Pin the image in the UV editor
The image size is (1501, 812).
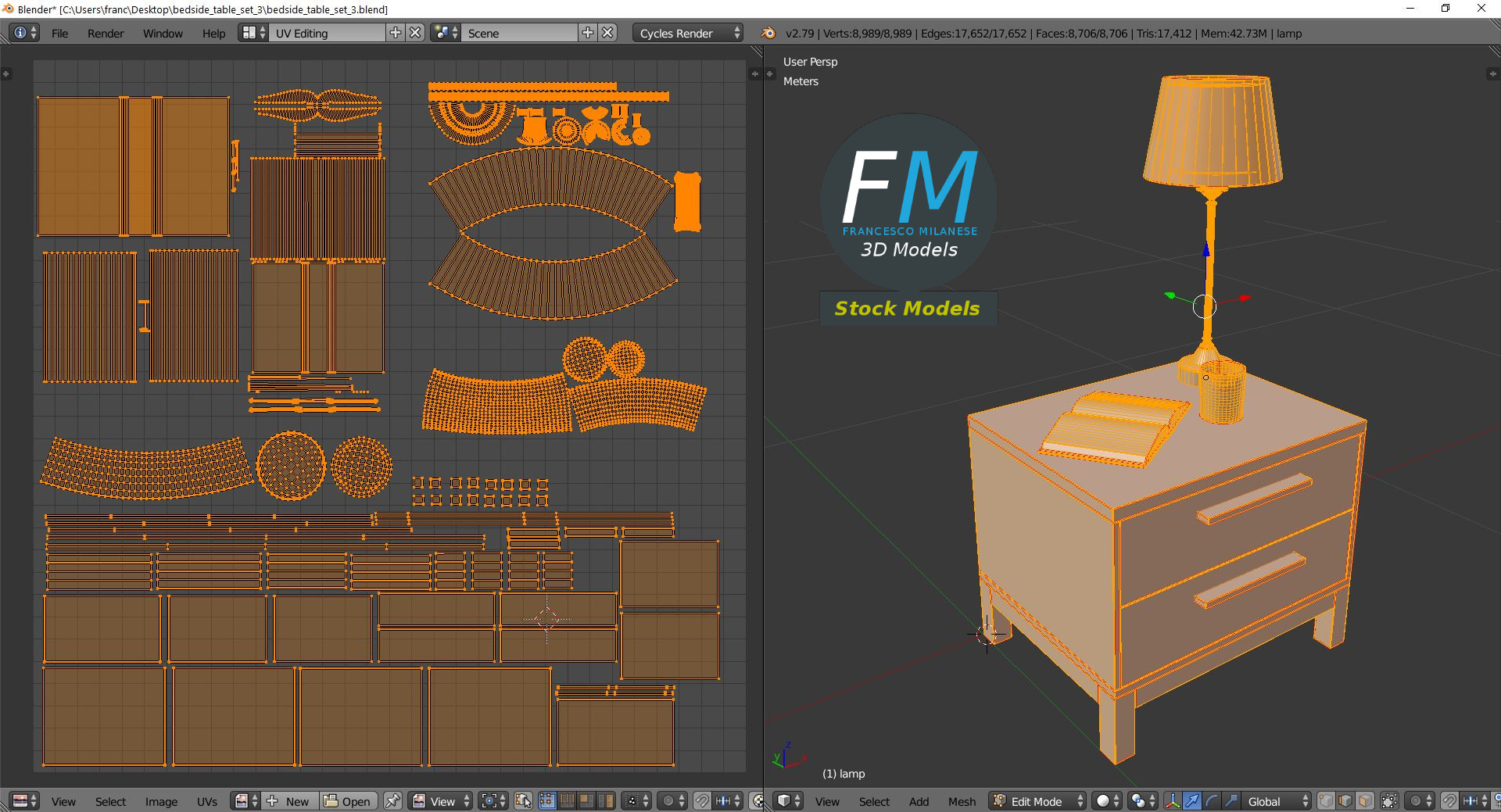[392, 801]
